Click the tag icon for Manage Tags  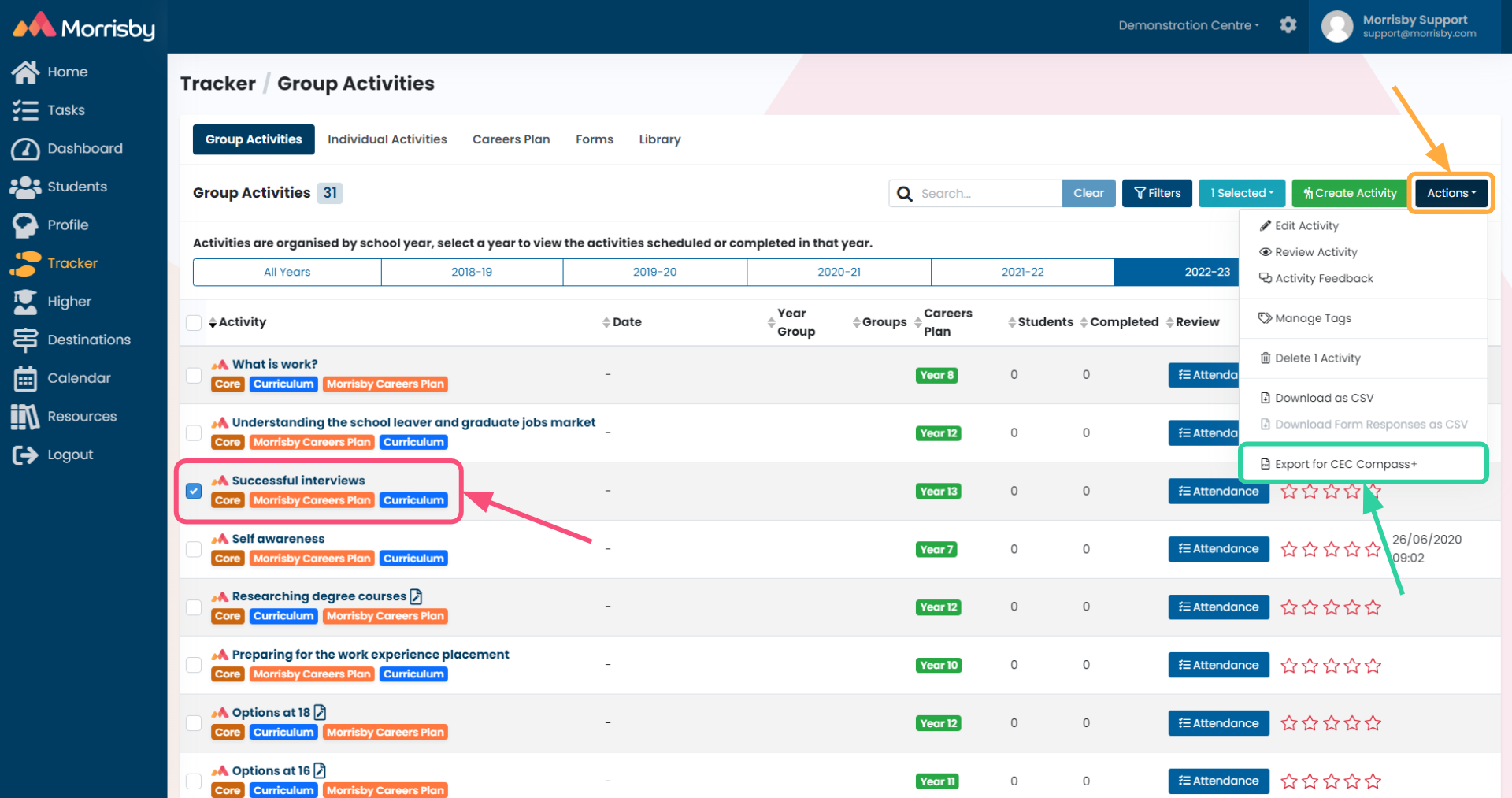pos(1266,318)
